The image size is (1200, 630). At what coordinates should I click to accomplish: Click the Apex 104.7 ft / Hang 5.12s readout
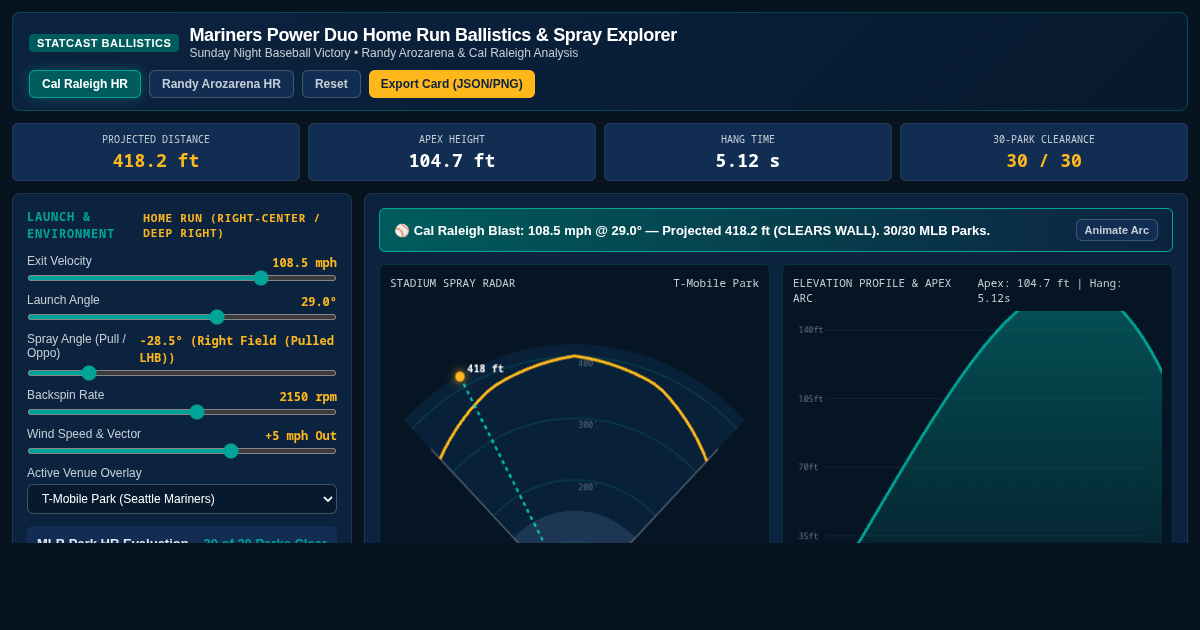pos(1050,291)
